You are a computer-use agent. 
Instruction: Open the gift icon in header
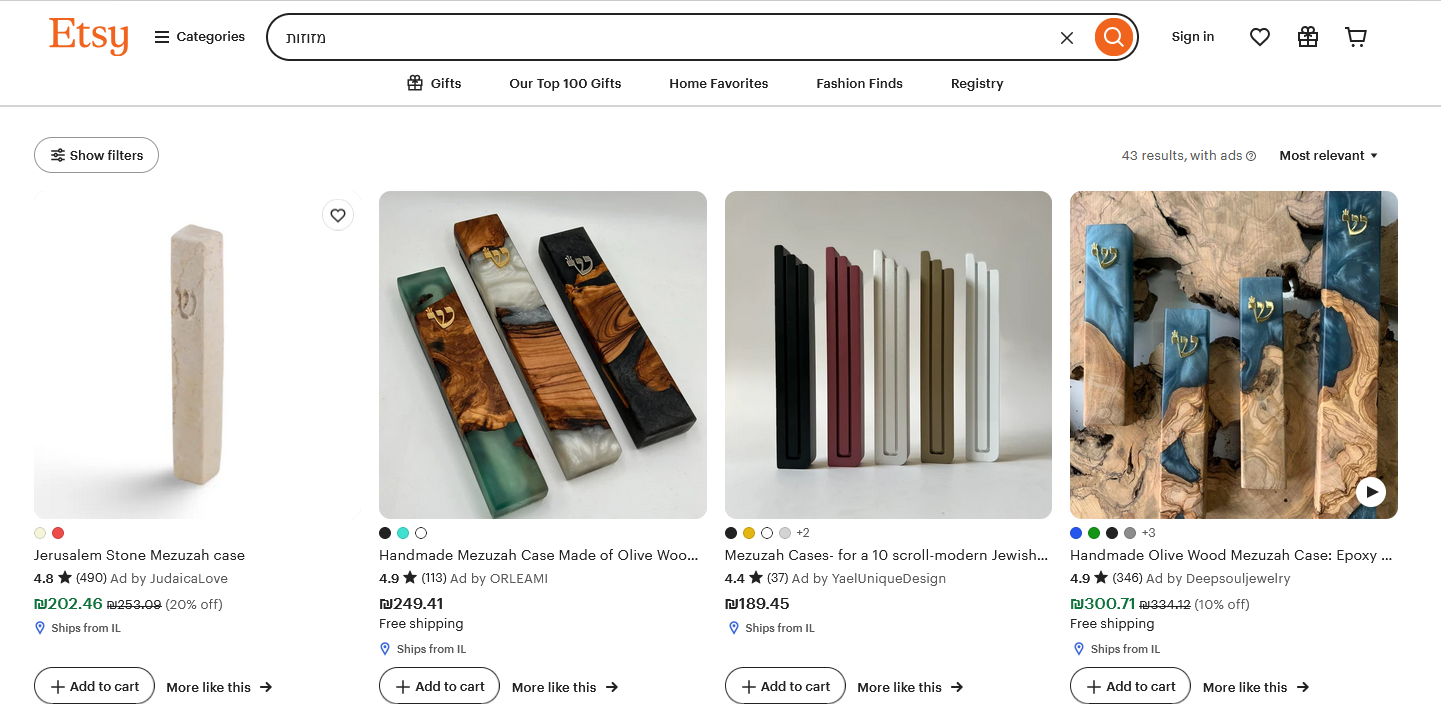[x=1308, y=38]
